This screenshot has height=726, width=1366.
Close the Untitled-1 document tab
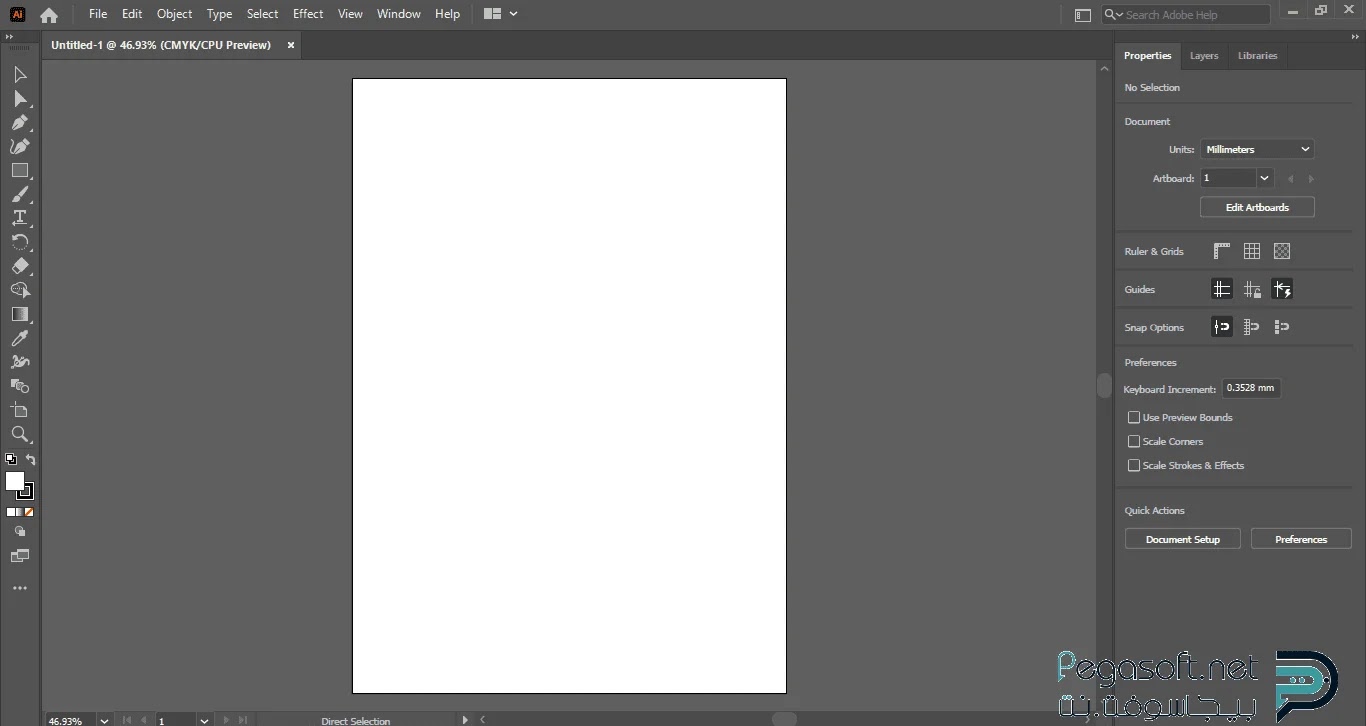click(291, 45)
